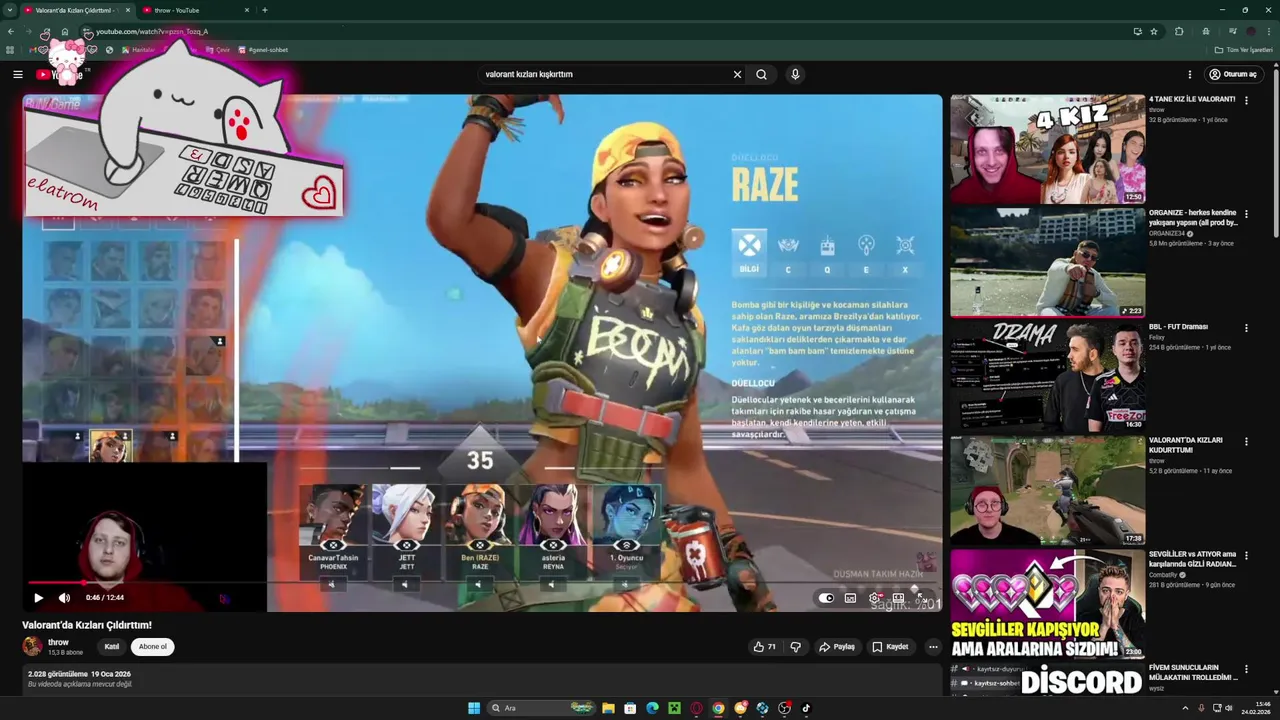1280x720 pixels.
Task: Open File Explorer from taskbar
Action: click(608, 708)
